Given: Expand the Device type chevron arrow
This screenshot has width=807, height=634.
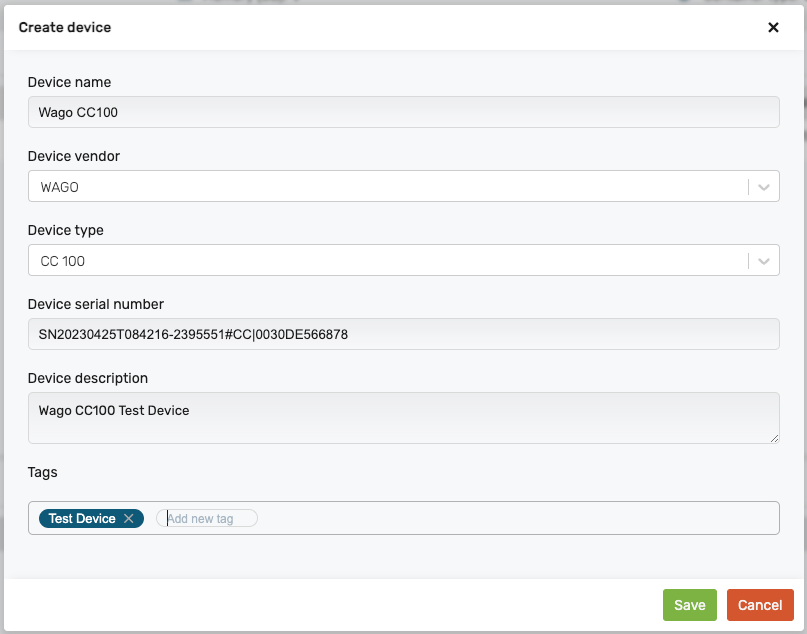Looking at the screenshot, I should 764,261.
